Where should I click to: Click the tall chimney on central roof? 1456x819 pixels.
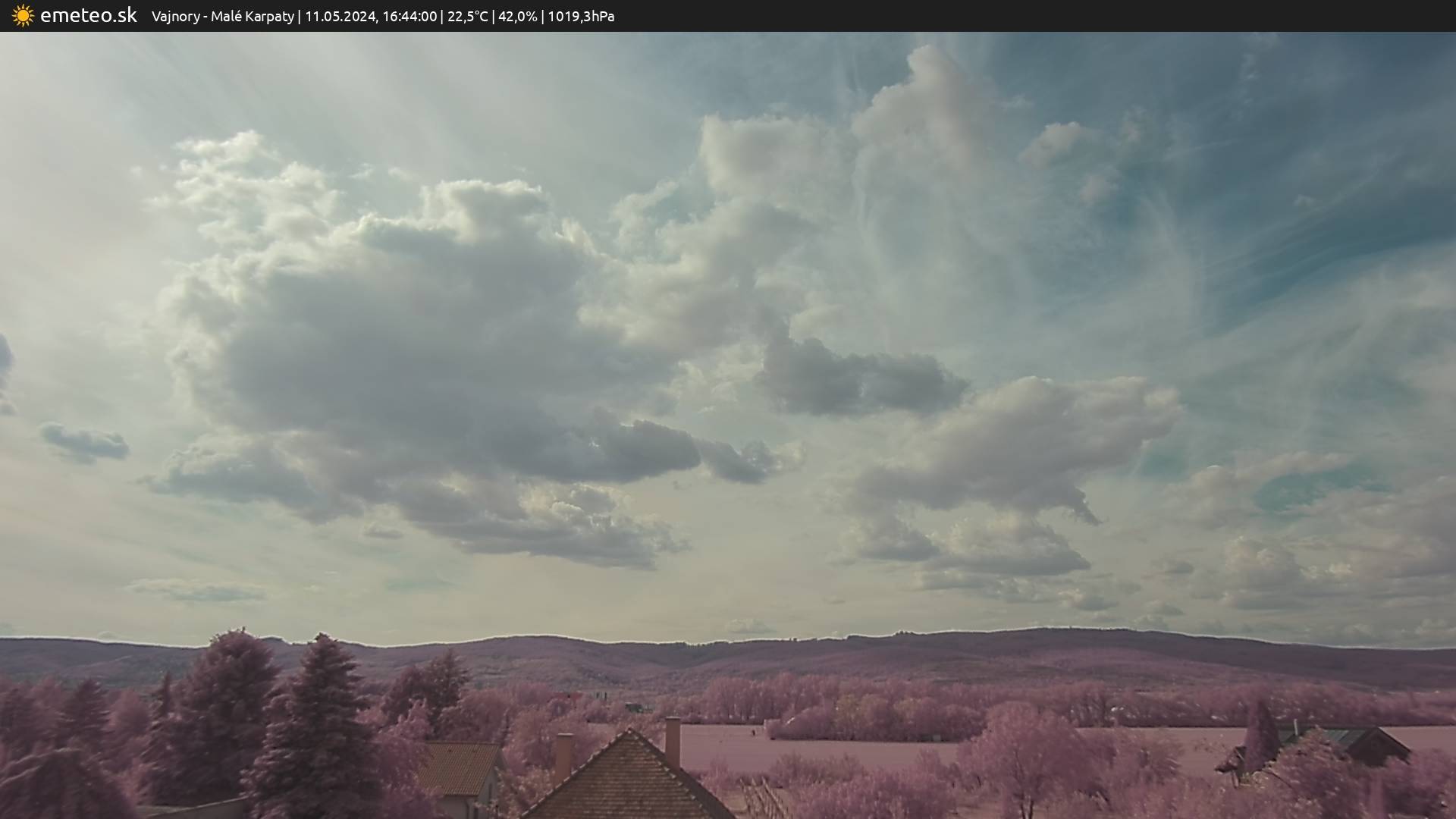pyautogui.click(x=673, y=740)
